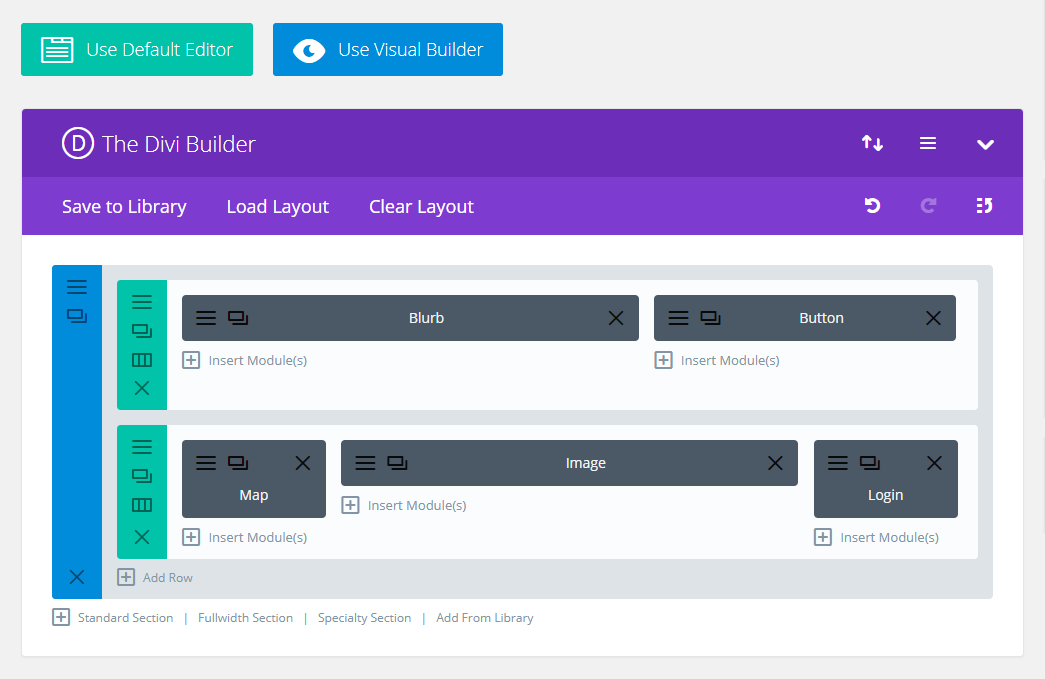This screenshot has height=679, width=1045.
Task: Change second row column structure
Action: pyautogui.click(x=142, y=505)
